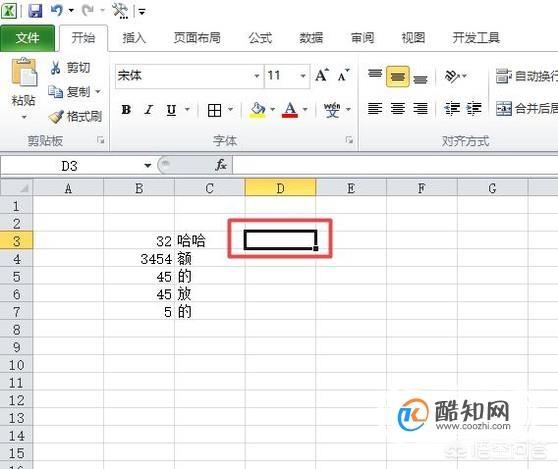The height and width of the screenshot is (469, 558).
Task: Click the text Orientation icon
Action: coord(452,76)
